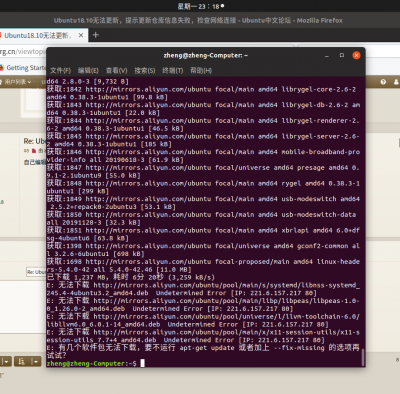Close the Ubuntu18.10无法更新 Firefox tab
Viewport: 400px width, 394px height.
(81, 35)
